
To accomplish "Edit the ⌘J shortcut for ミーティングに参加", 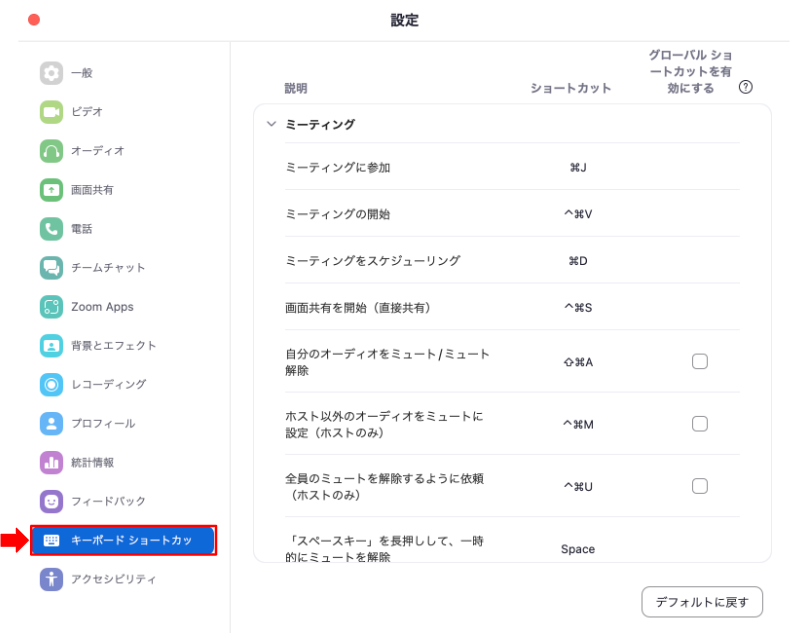I will point(578,167).
